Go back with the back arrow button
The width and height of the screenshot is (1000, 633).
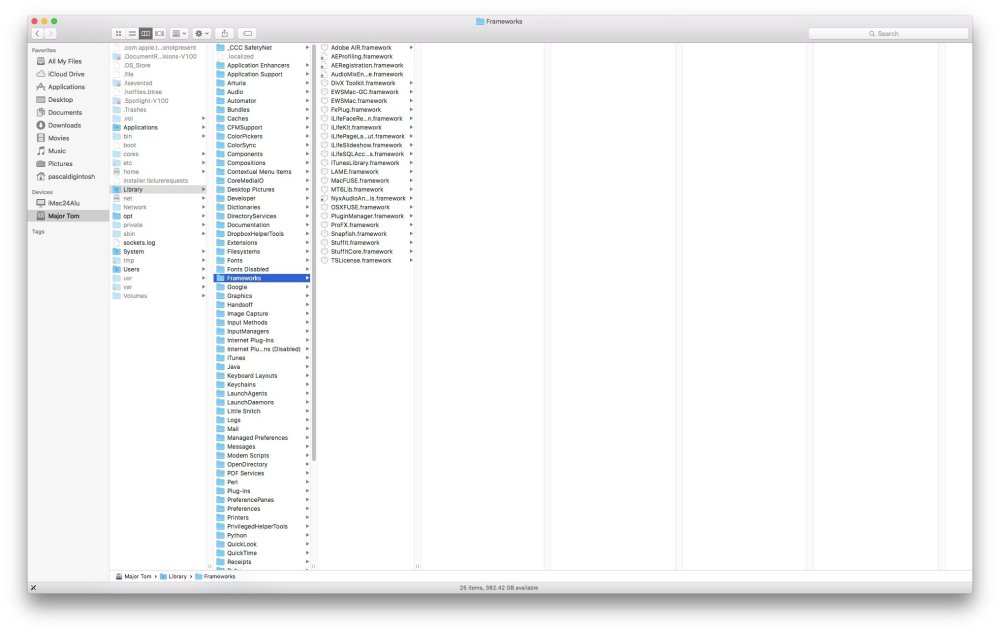point(38,33)
